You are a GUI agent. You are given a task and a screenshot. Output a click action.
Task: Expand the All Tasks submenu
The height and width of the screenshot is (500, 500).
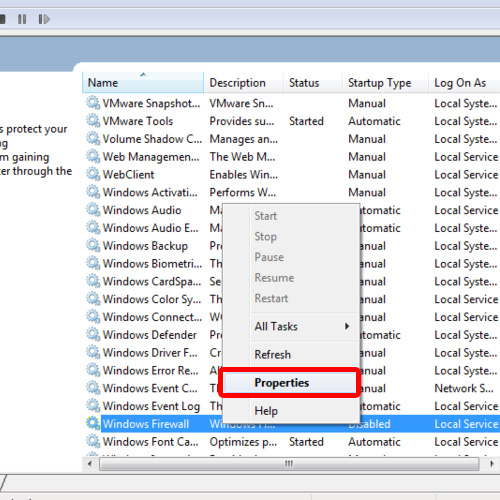coord(289,326)
